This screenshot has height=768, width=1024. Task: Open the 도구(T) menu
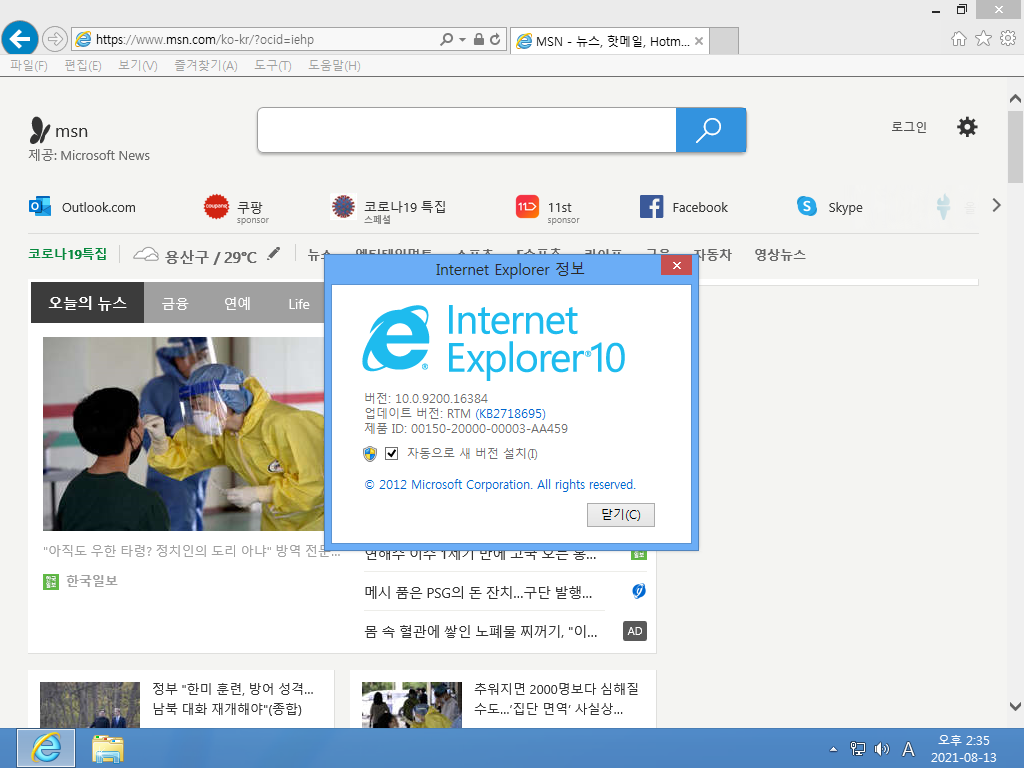(272, 65)
